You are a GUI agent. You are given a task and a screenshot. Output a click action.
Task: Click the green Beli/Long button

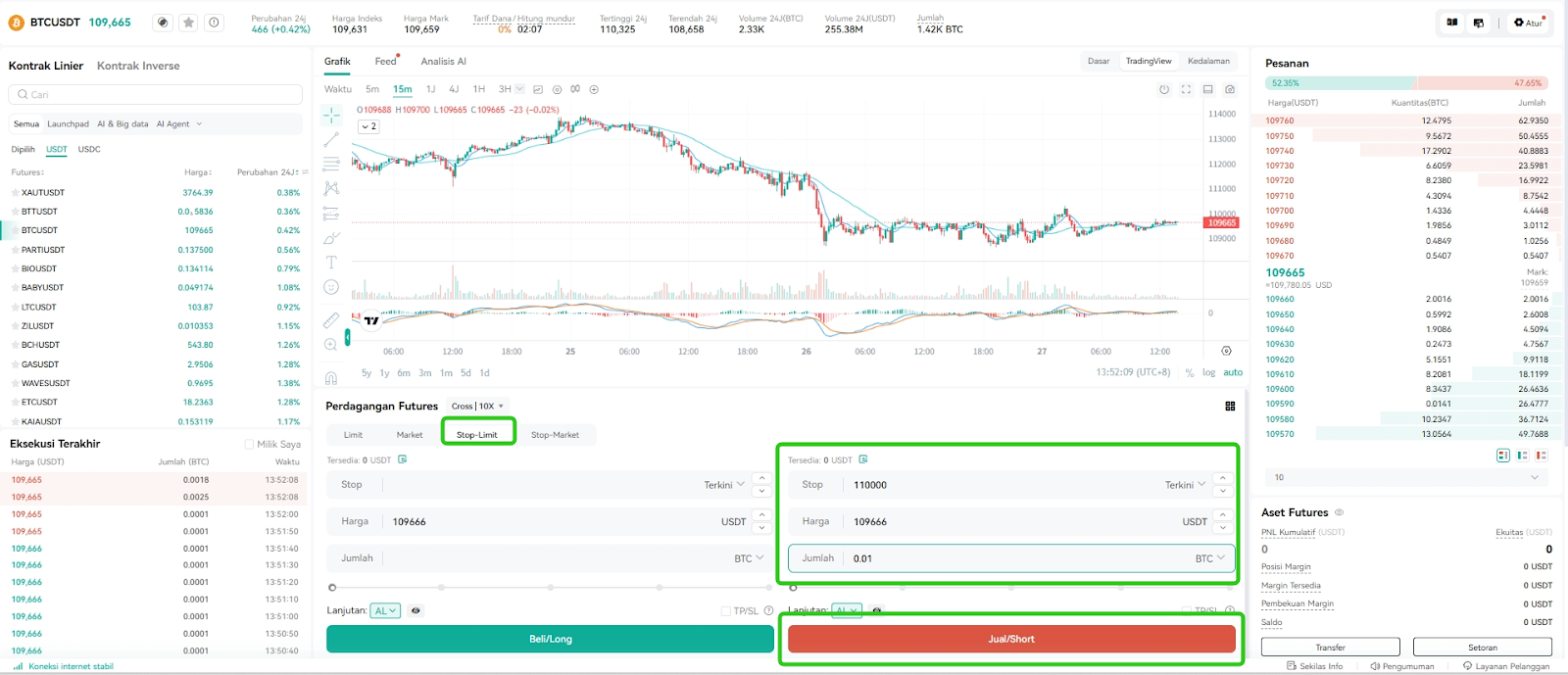tap(550, 639)
